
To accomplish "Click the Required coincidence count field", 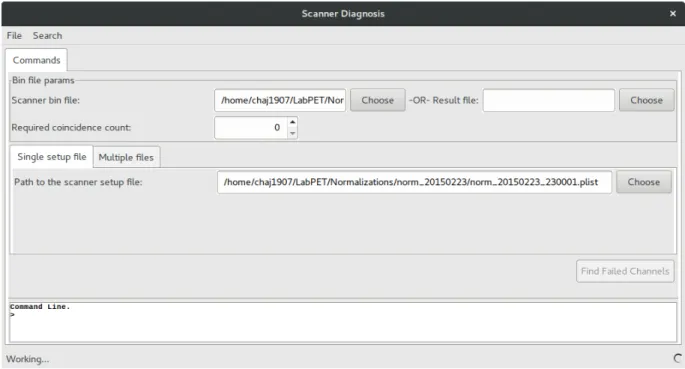I will pos(251,128).
